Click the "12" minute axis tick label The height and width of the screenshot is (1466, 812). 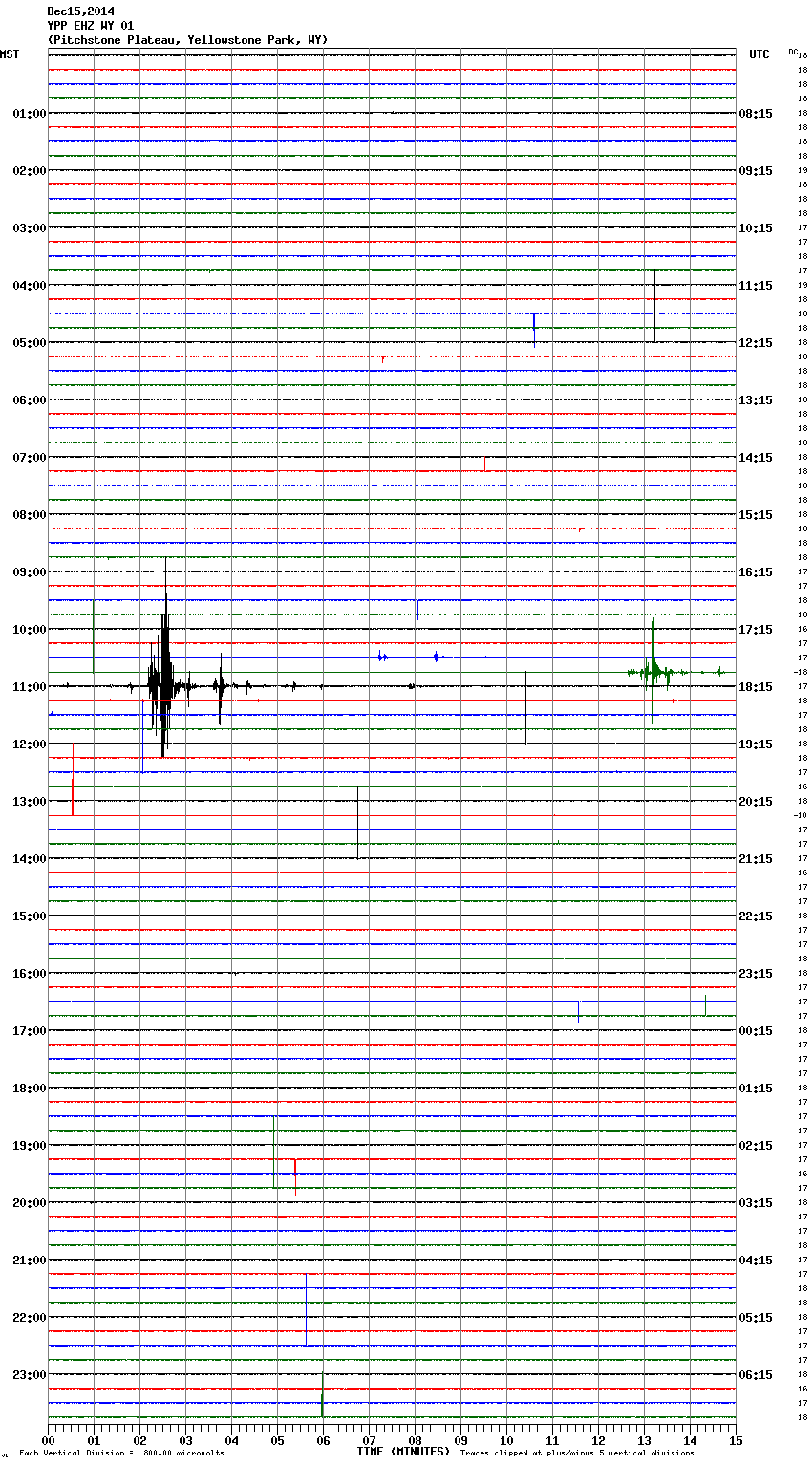pos(598,1441)
